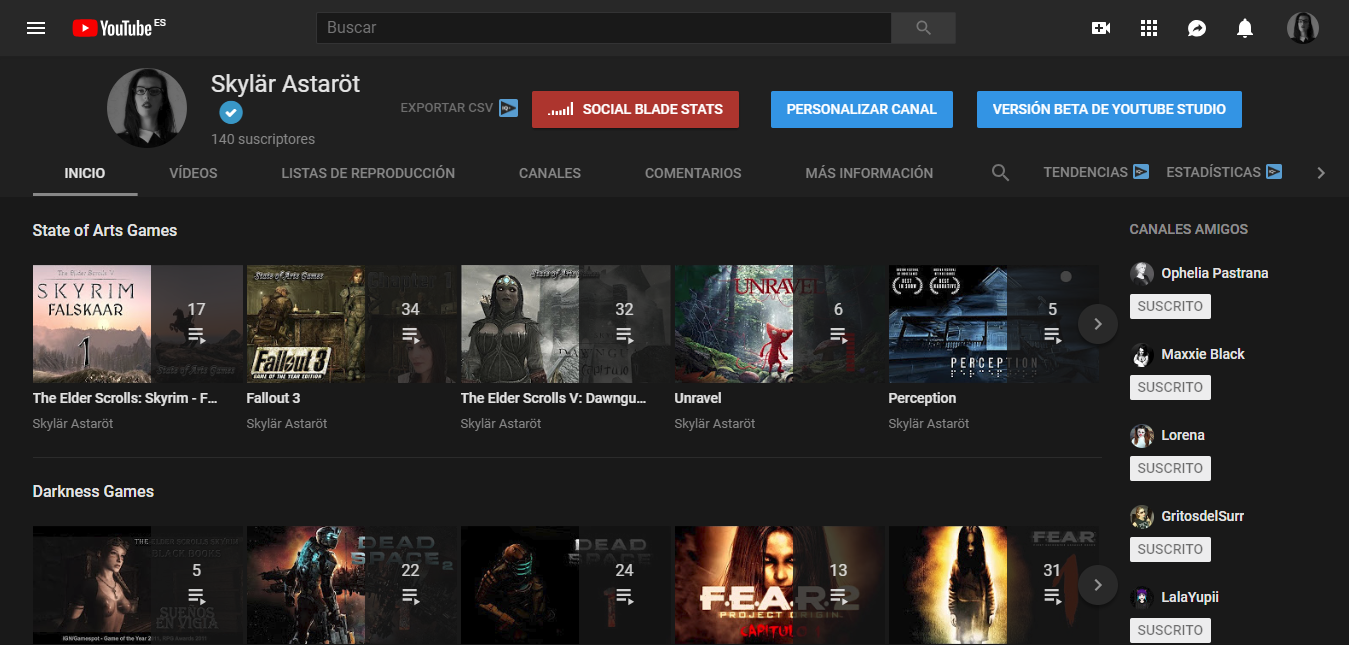Show next State of Arts Games playlists
Image resolution: width=1349 pixels, height=645 pixels.
[x=1097, y=324]
